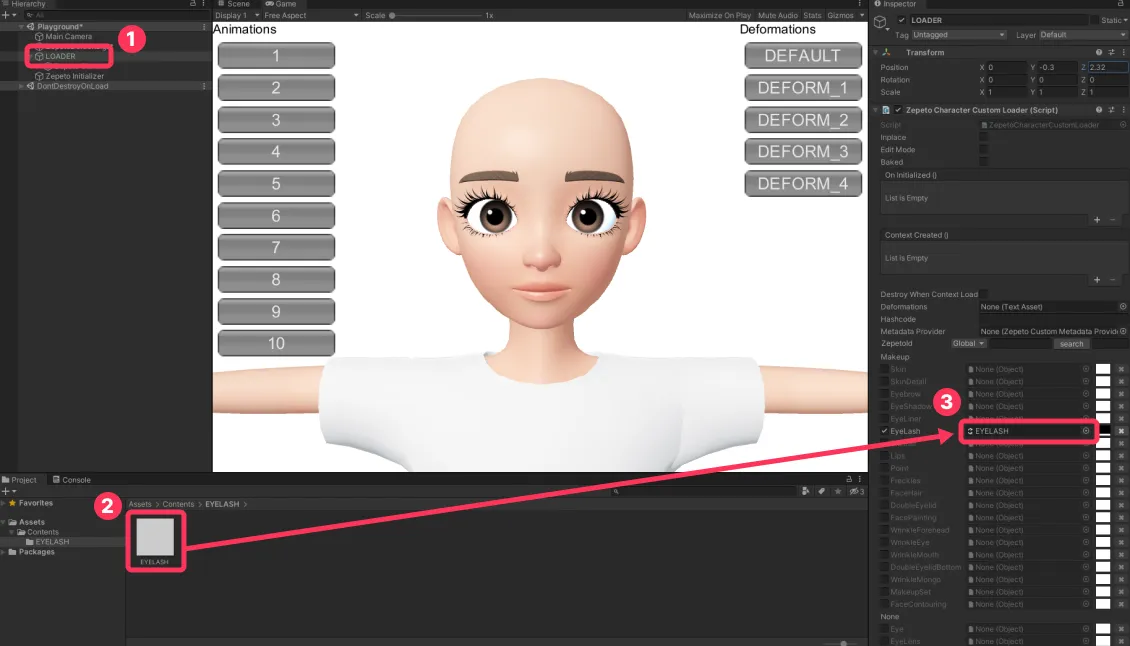Clear the EyeLash makeup slot with X

[1121, 431]
